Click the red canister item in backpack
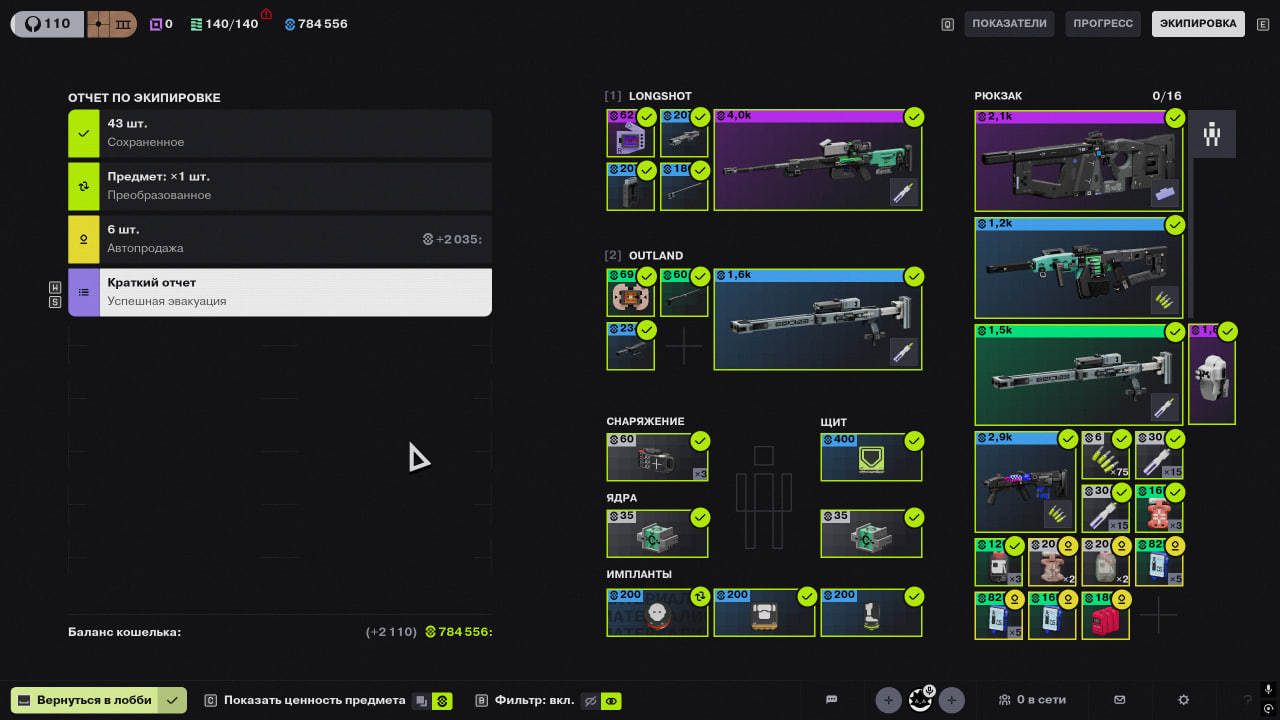 (1105, 615)
